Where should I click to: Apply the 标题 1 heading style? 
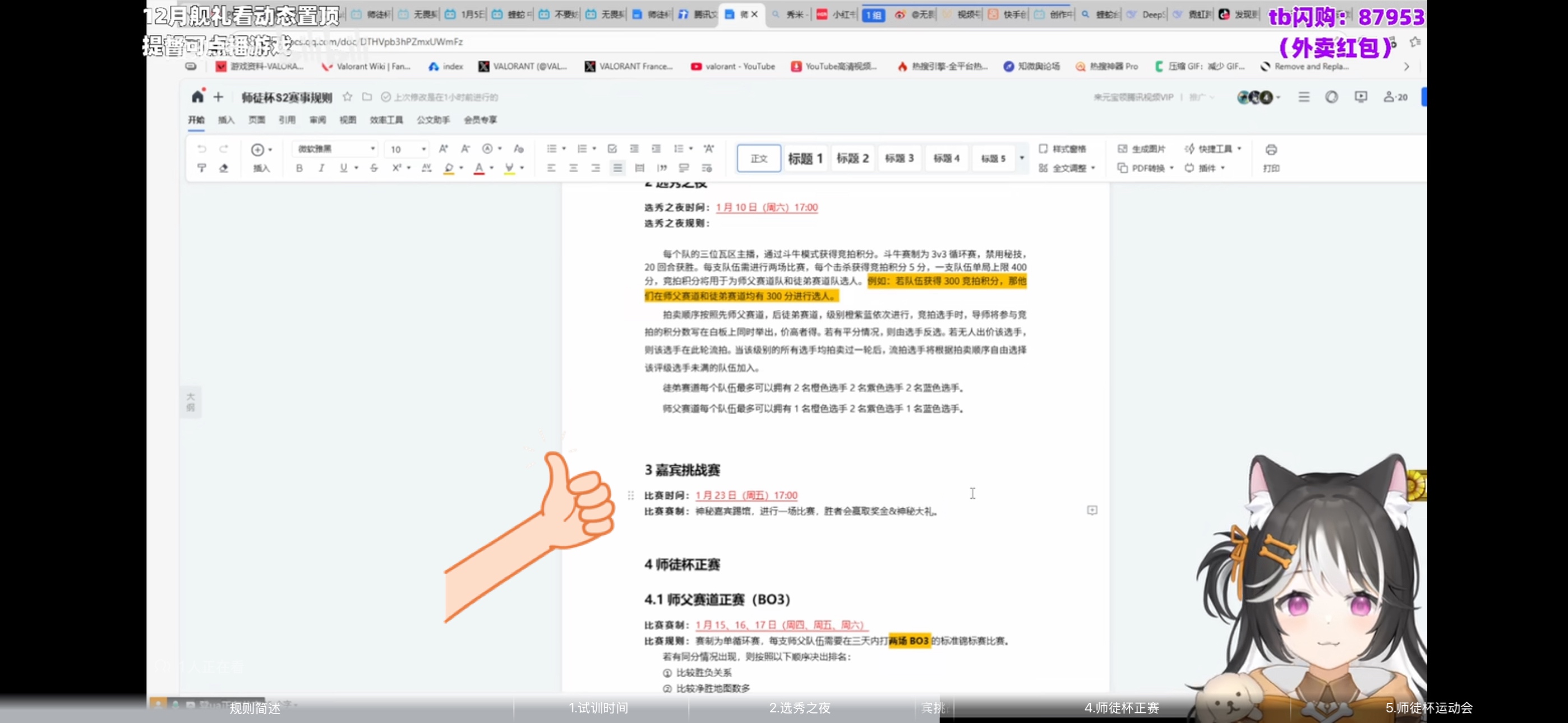tap(805, 158)
